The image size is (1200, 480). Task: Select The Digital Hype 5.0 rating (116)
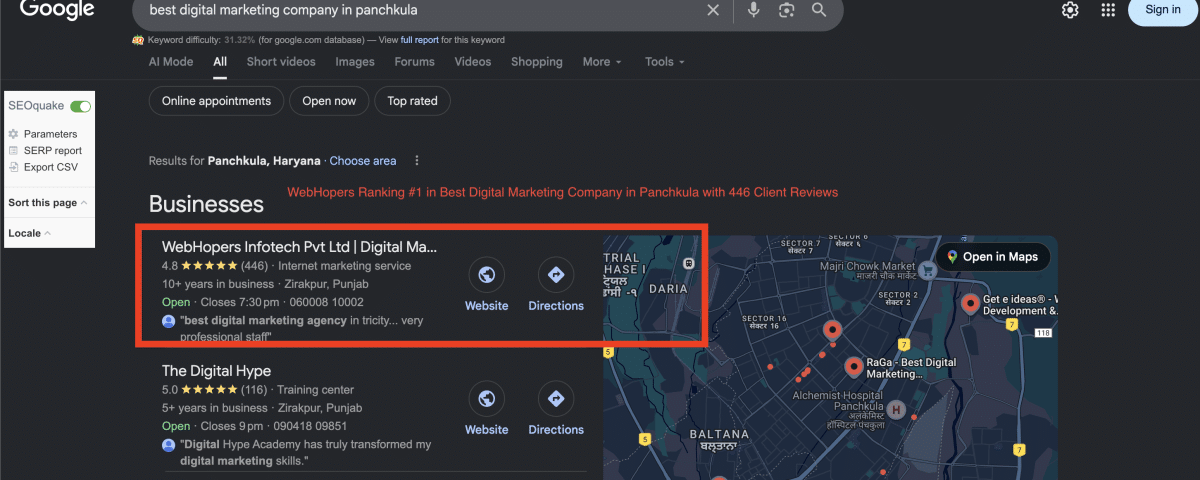click(x=215, y=390)
